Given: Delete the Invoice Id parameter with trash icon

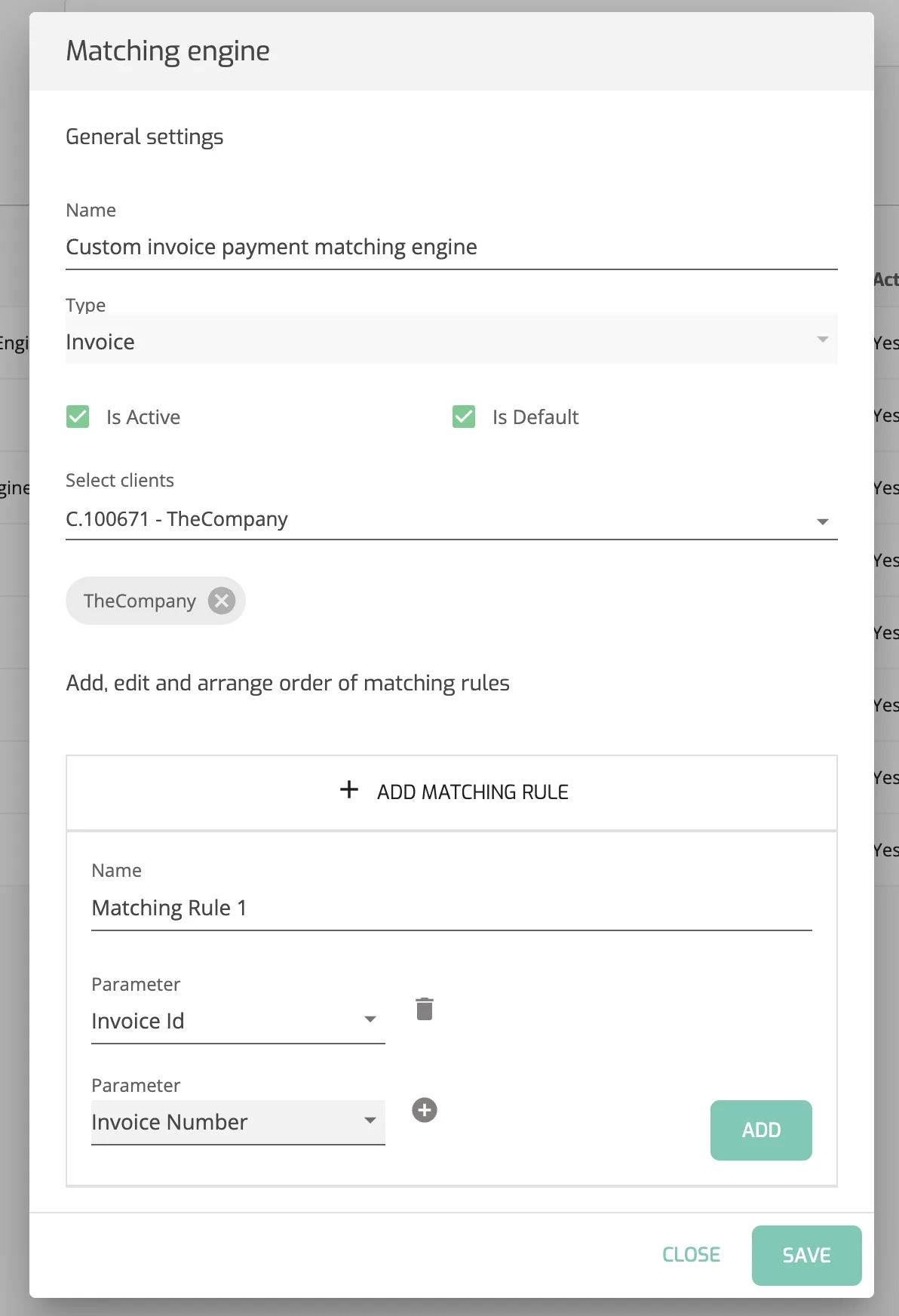Looking at the screenshot, I should [425, 1009].
